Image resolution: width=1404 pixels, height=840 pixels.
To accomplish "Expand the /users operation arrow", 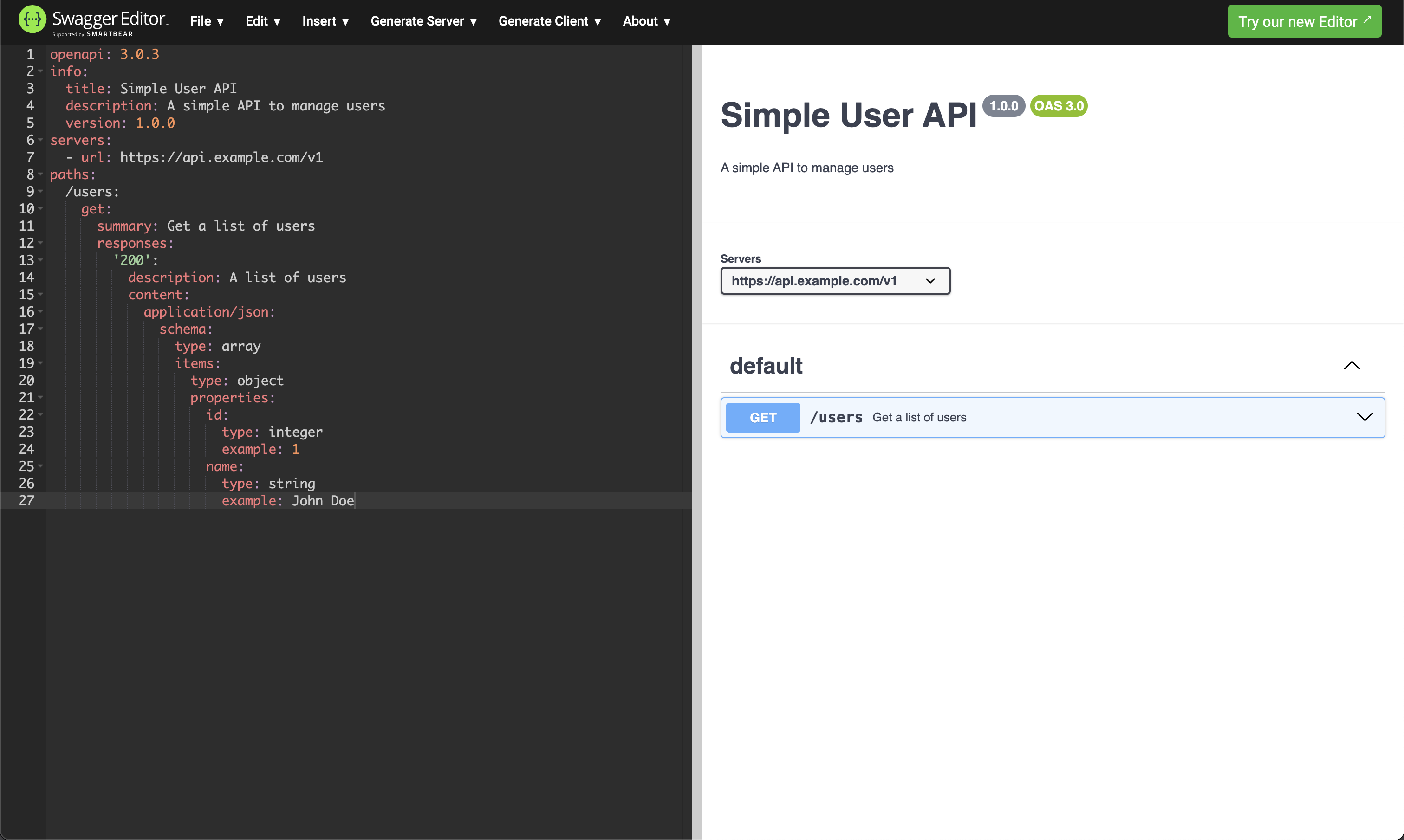I will (x=1365, y=417).
